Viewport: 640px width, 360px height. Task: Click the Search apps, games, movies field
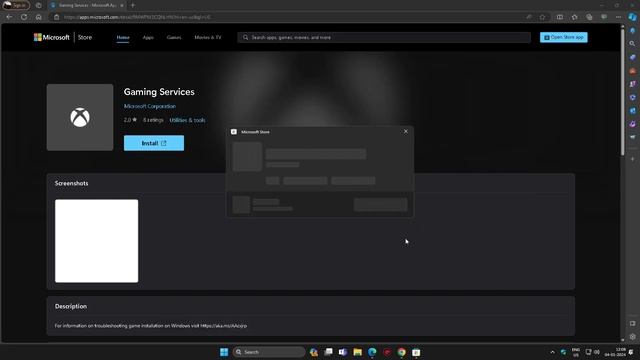click(384, 37)
